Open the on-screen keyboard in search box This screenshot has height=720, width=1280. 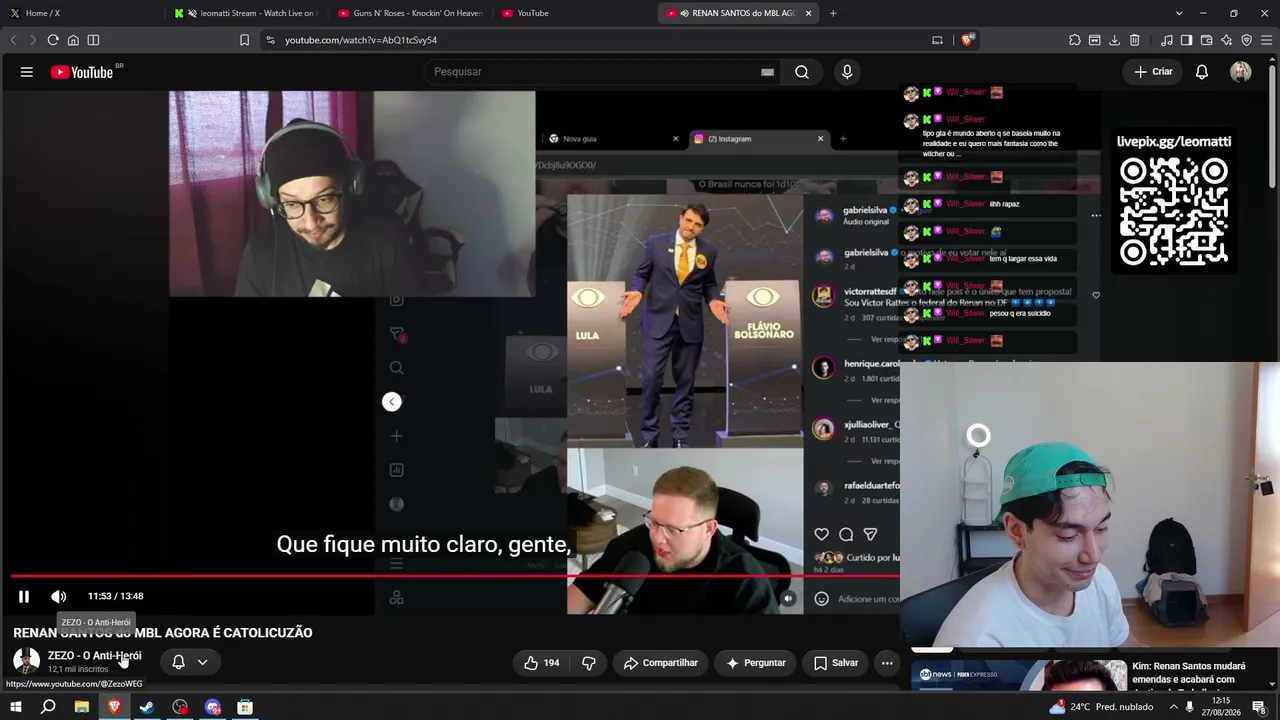coord(767,72)
